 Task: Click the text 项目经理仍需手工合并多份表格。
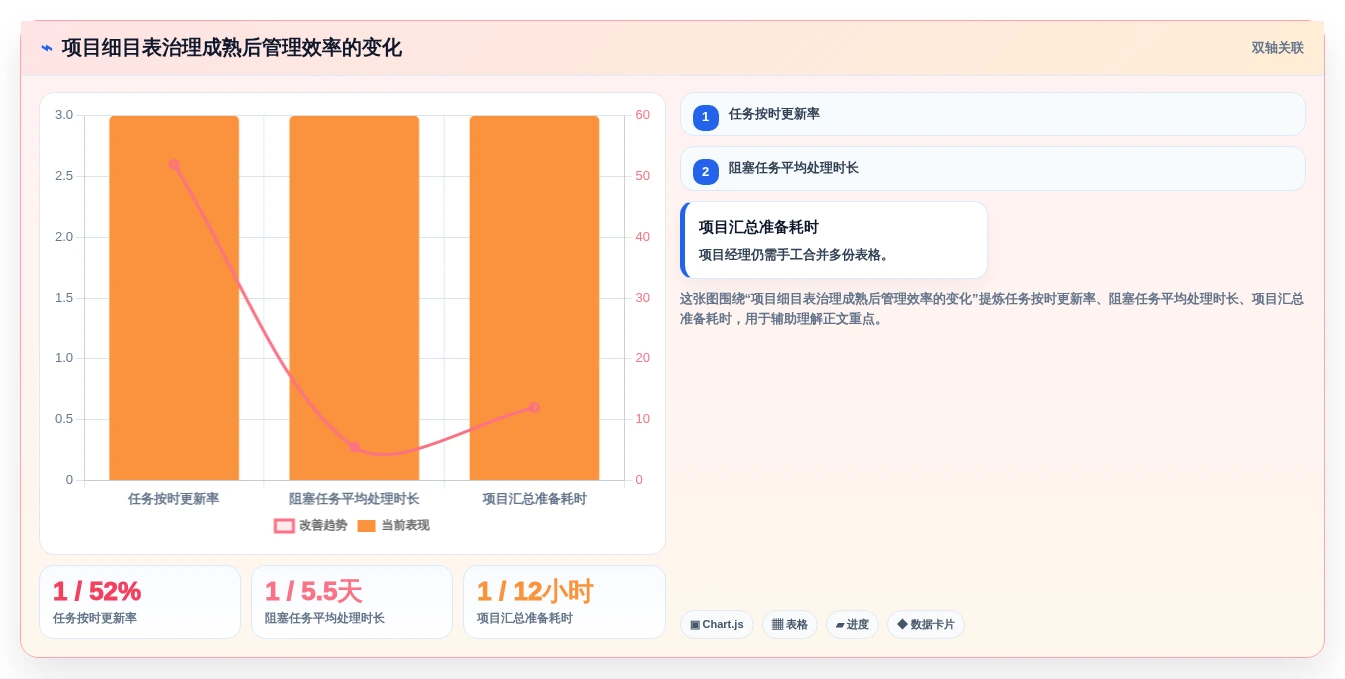click(x=795, y=255)
